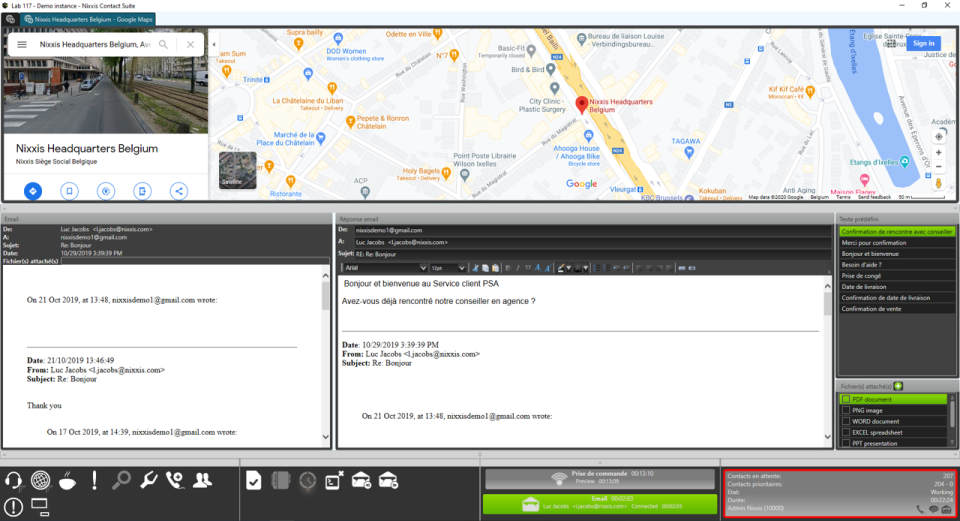Image resolution: width=960 pixels, height=521 pixels.
Task: Select 'Confirmation de vente' predefined text
Action: point(896,309)
